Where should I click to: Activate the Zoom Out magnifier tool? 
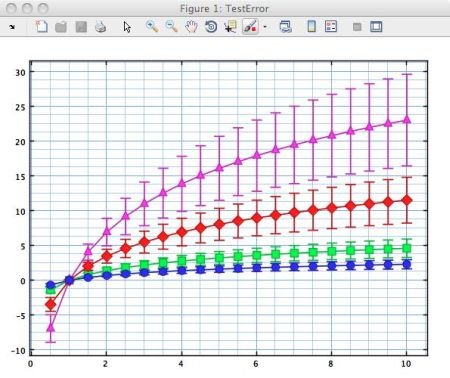pyautogui.click(x=171, y=26)
